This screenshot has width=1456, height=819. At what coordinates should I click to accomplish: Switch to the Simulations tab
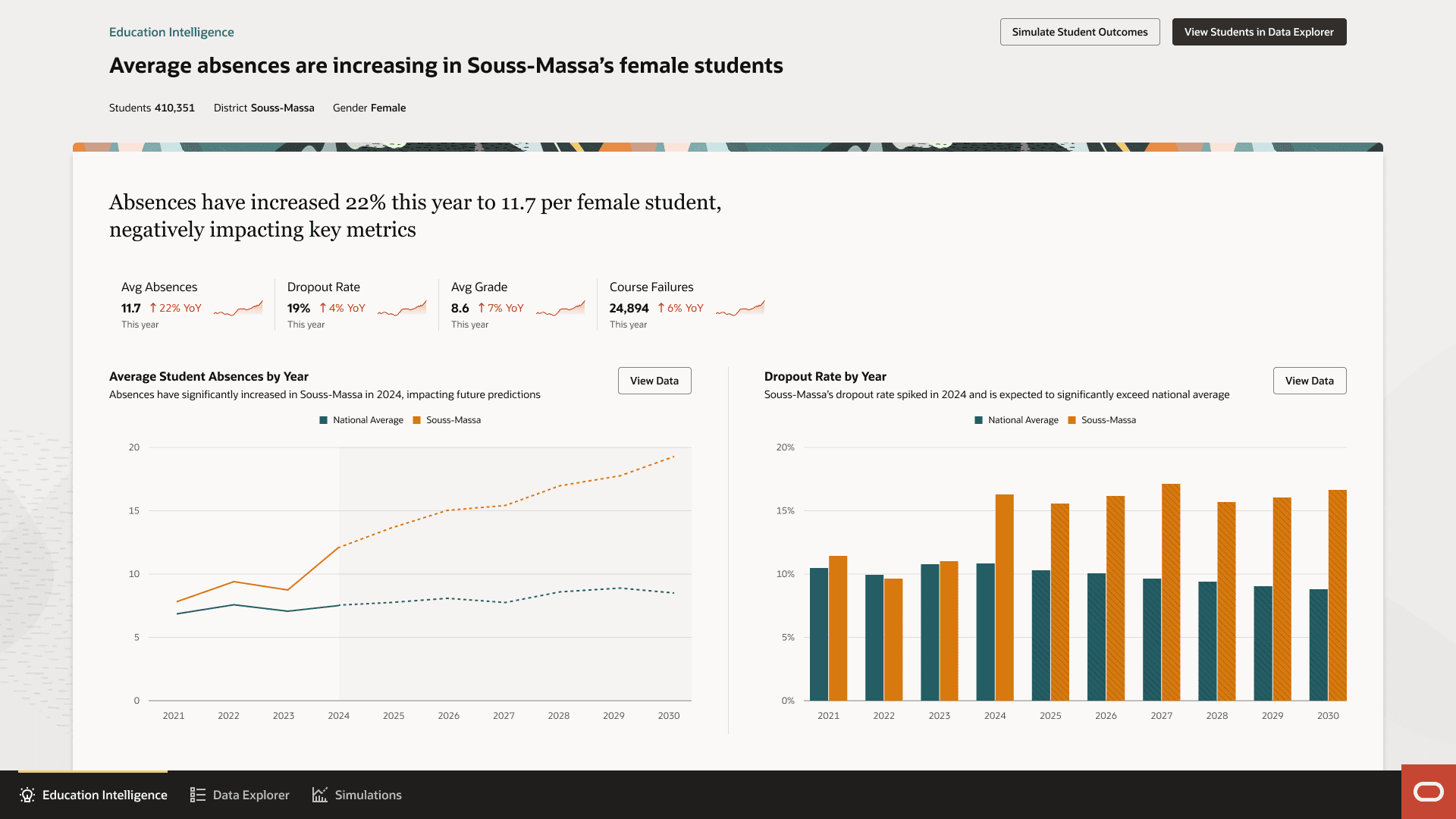(356, 795)
